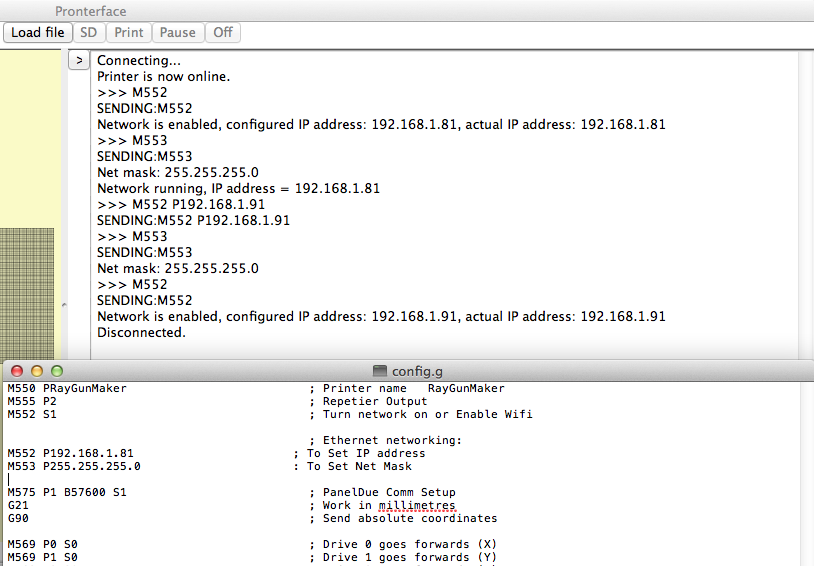Zoom the config.g window with green button
Viewport: 814px width, 566px height.
click(x=57, y=370)
